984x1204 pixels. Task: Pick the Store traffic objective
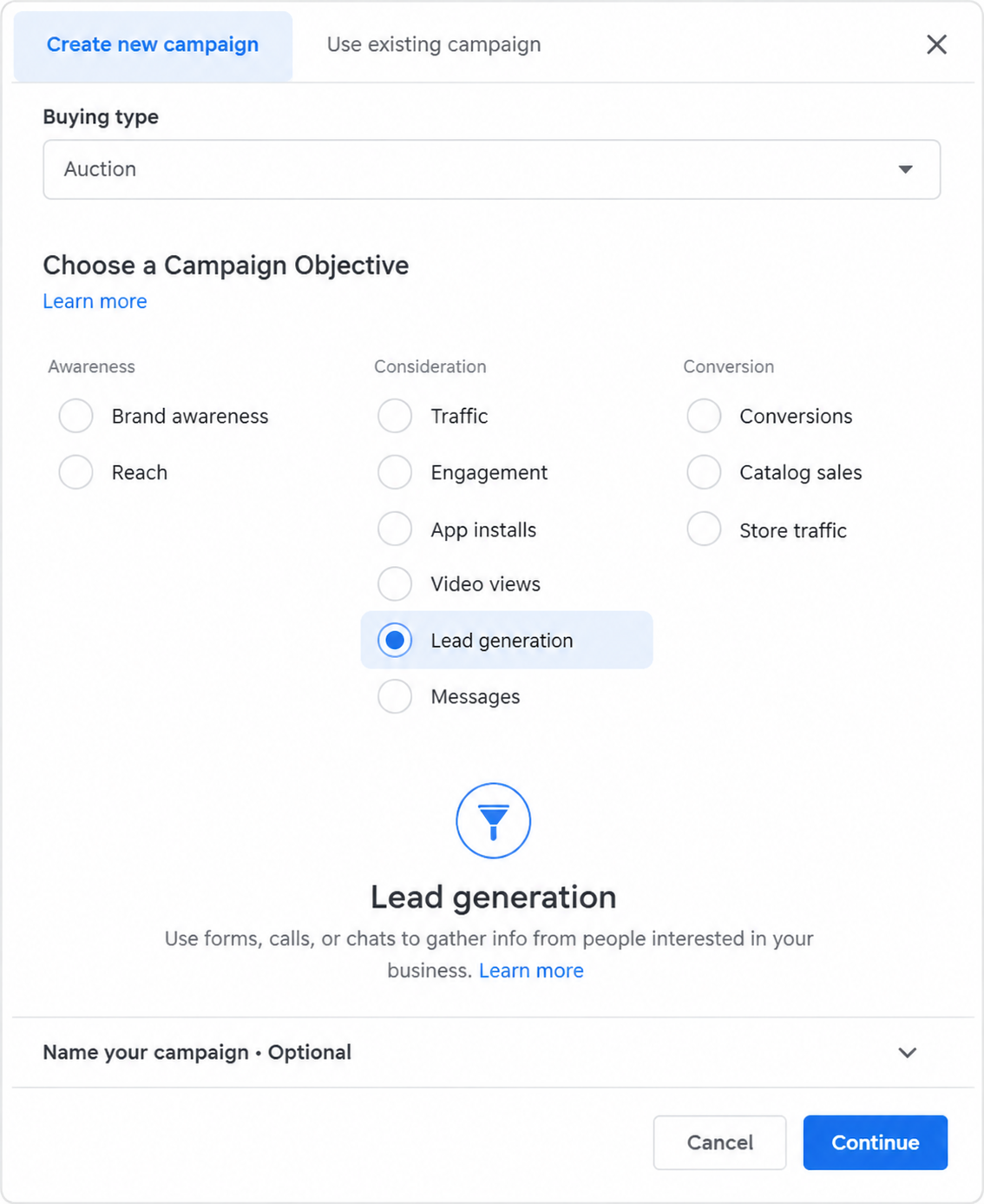click(x=704, y=529)
